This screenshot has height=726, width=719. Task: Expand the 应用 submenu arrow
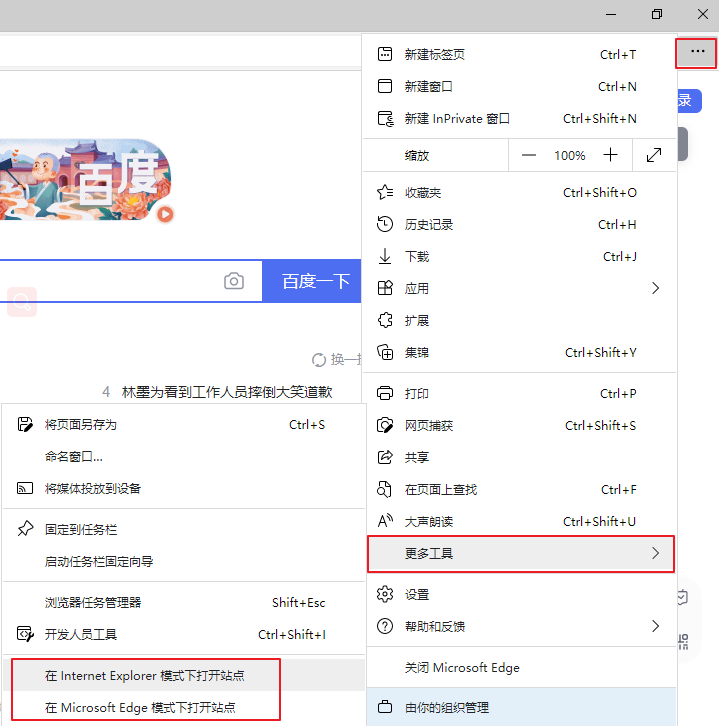655,288
